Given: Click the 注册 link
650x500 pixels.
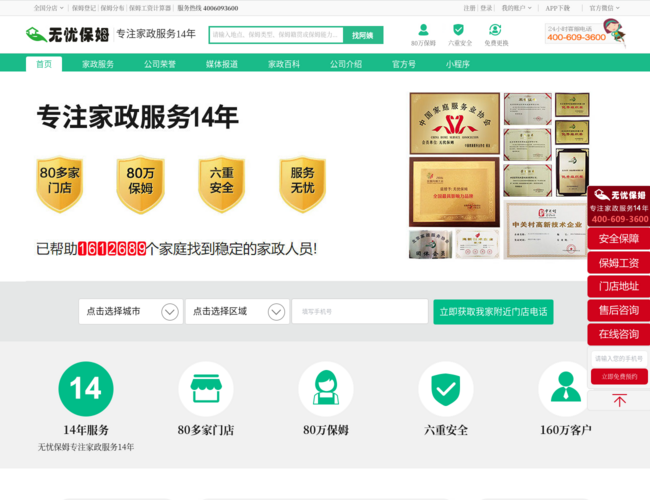Looking at the screenshot, I should click(x=469, y=8).
